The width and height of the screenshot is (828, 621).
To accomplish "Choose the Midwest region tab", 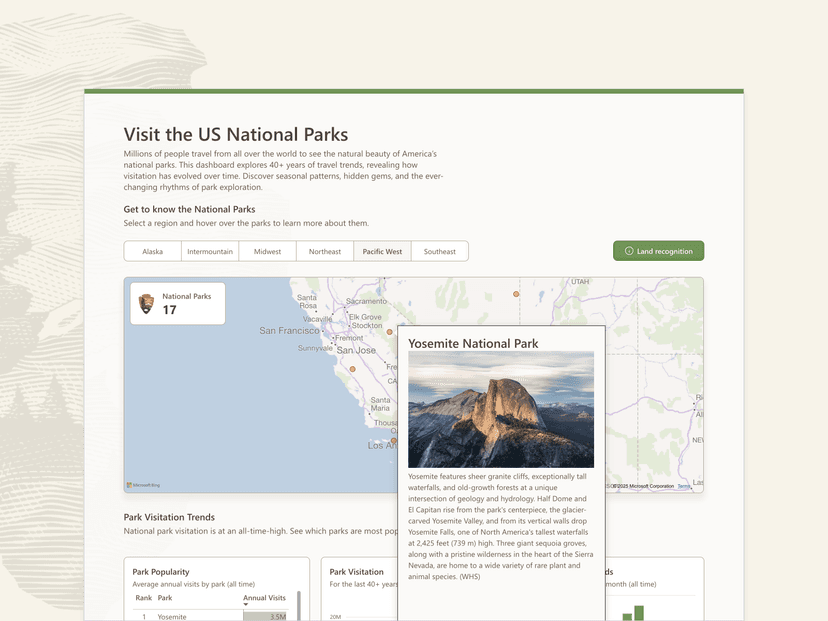I will (267, 251).
